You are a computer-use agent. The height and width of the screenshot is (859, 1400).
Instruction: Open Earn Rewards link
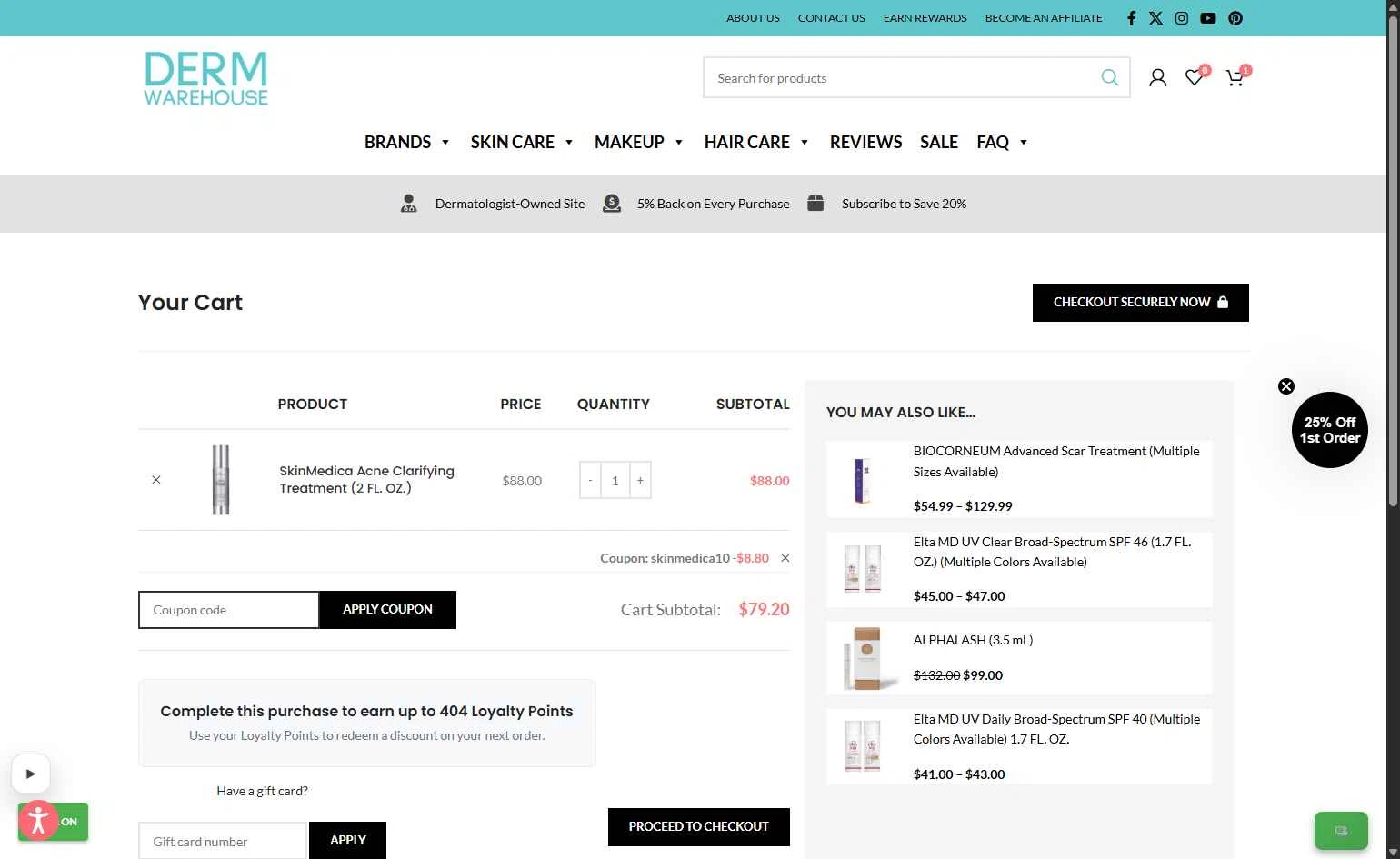925,18
